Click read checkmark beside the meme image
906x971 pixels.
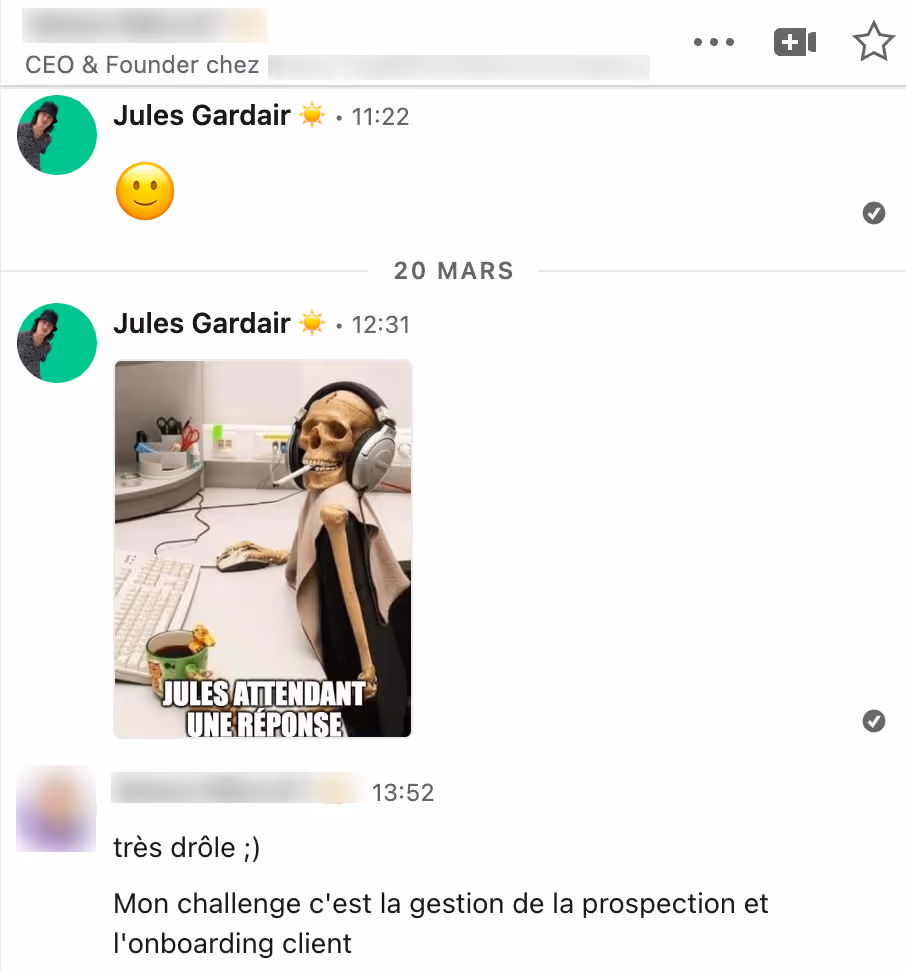873,721
